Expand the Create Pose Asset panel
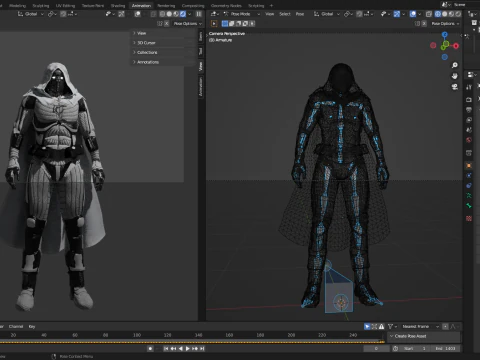The image size is (480, 360). pos(424,336)
